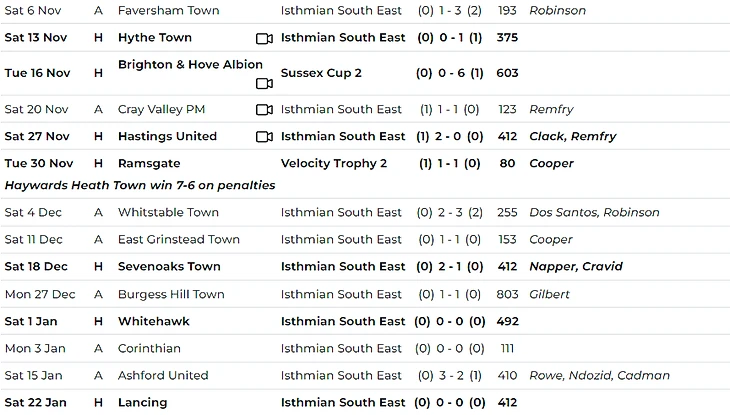Select the Sussex Cup 2 competition
This screenshot has height=415, width=730.
321,73
